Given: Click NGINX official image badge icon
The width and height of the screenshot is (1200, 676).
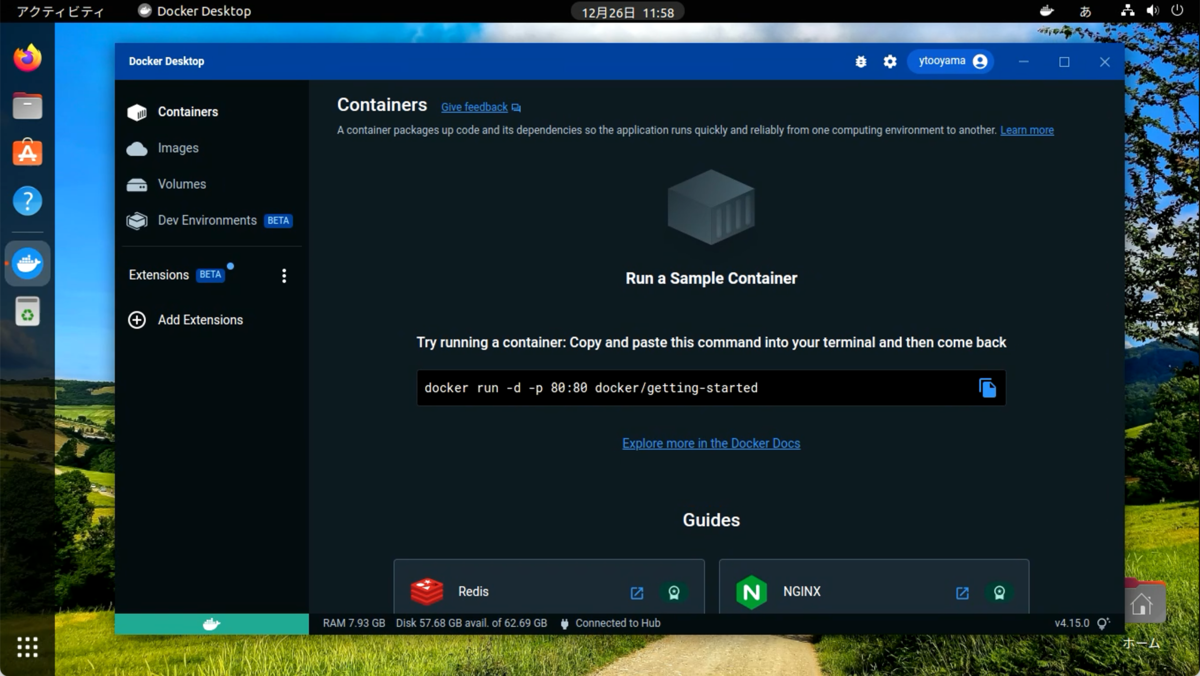Looking at the screenshot, I should point(999,593).
